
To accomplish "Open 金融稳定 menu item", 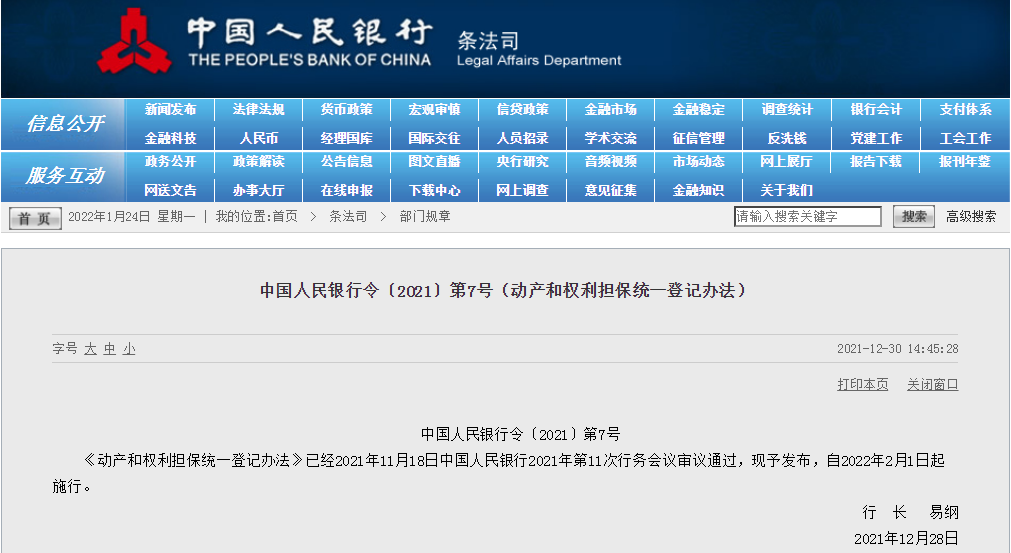I will (699, 110).
